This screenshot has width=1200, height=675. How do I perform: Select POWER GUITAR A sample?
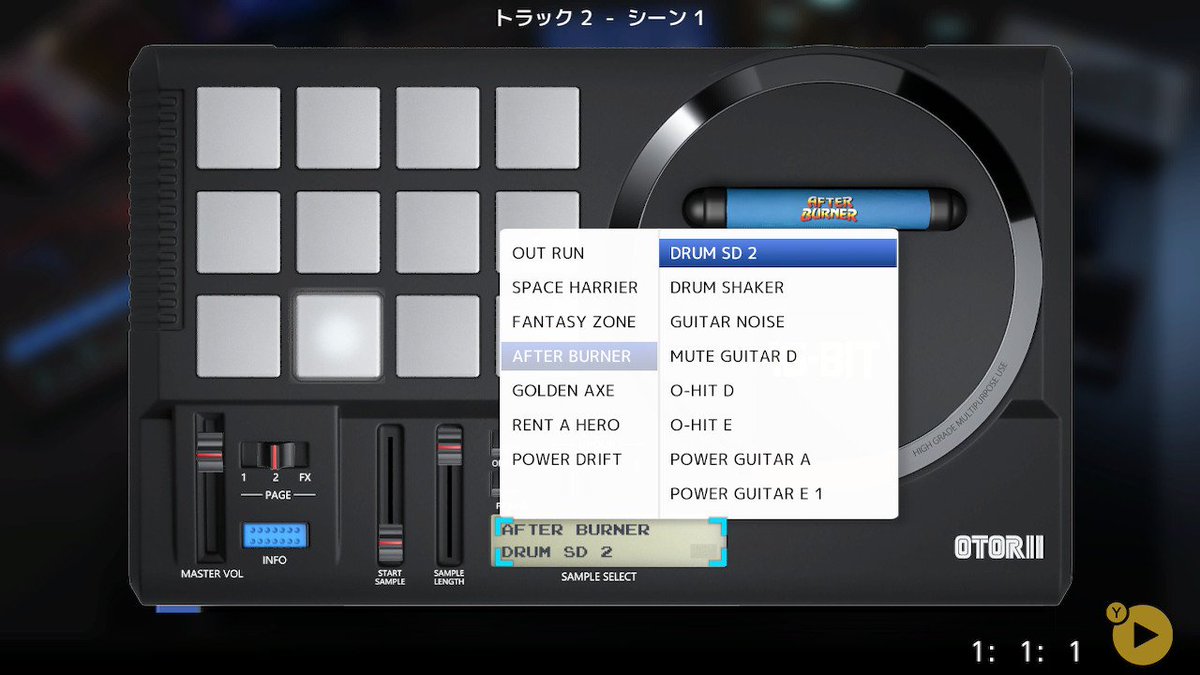(x=778, y=460)
